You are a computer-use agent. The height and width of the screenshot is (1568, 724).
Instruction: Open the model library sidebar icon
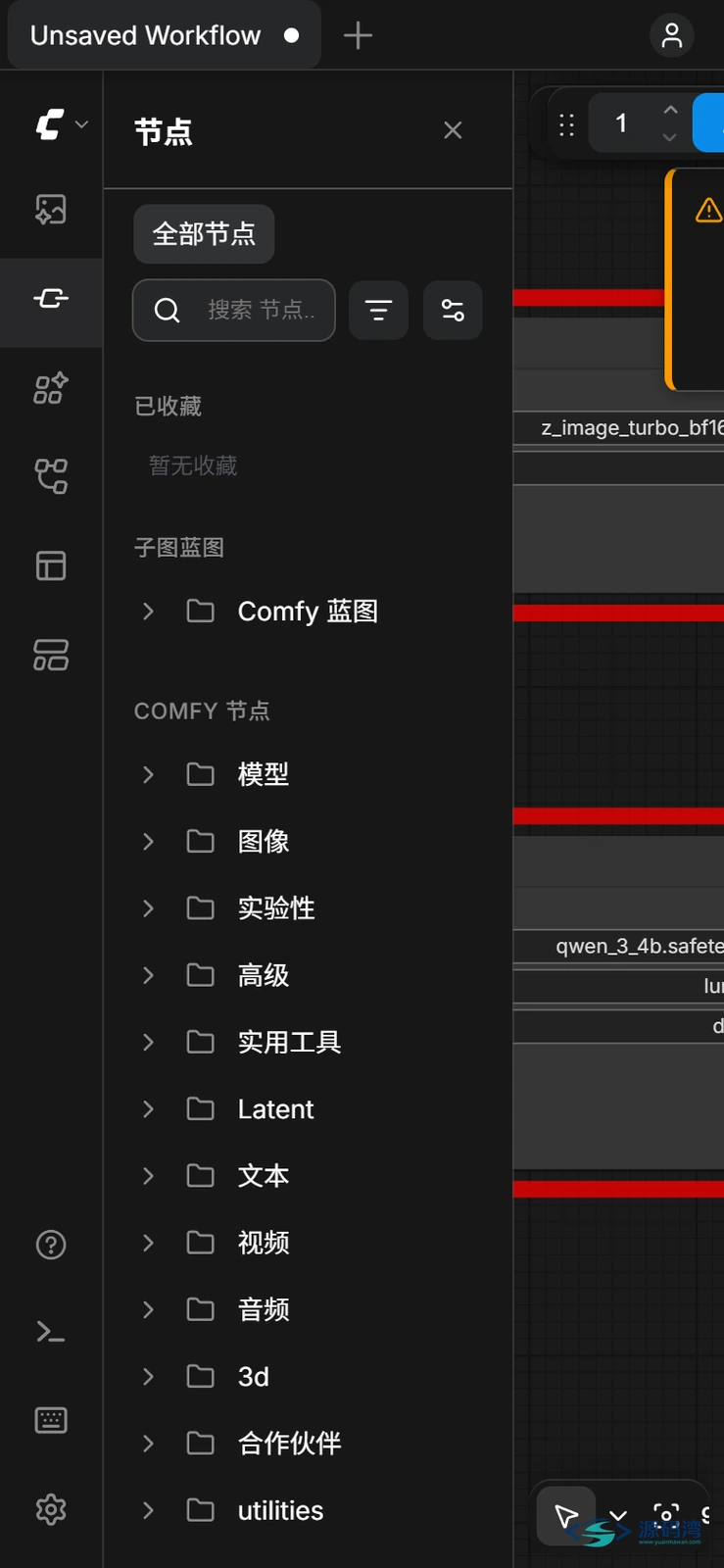pos(51,388)
